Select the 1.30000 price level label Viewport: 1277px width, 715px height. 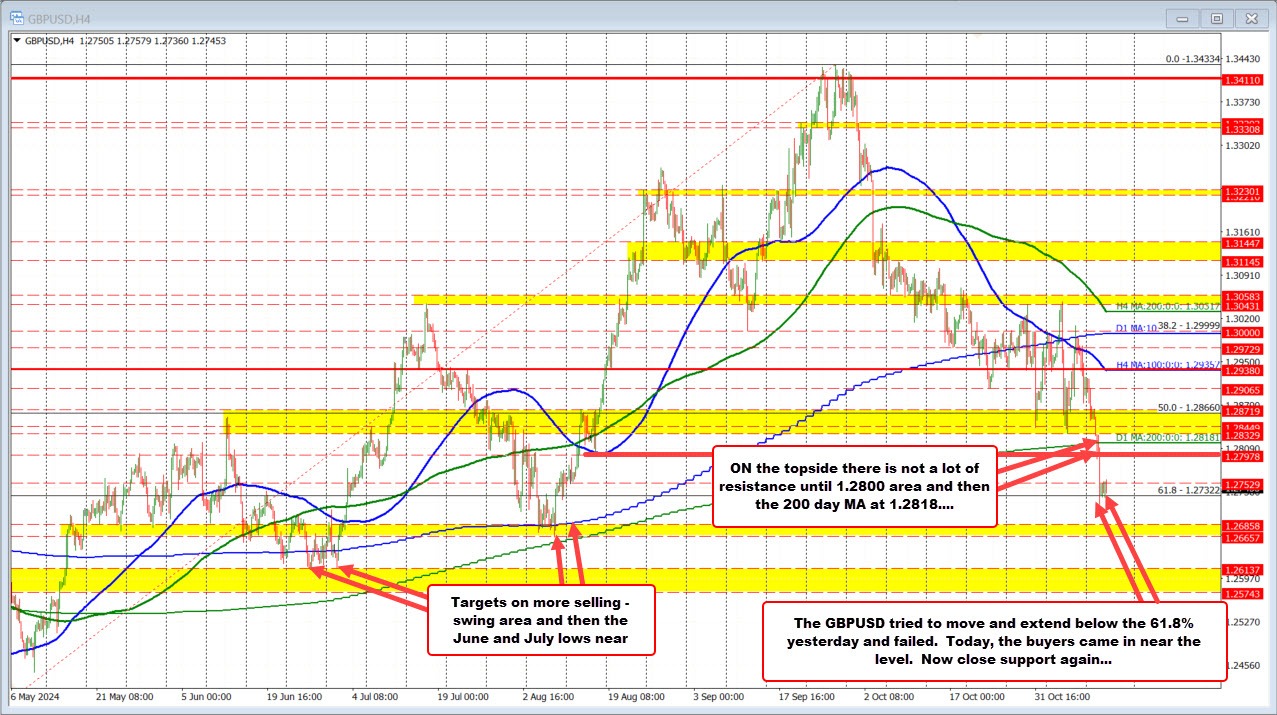(x=1243, y=331)
